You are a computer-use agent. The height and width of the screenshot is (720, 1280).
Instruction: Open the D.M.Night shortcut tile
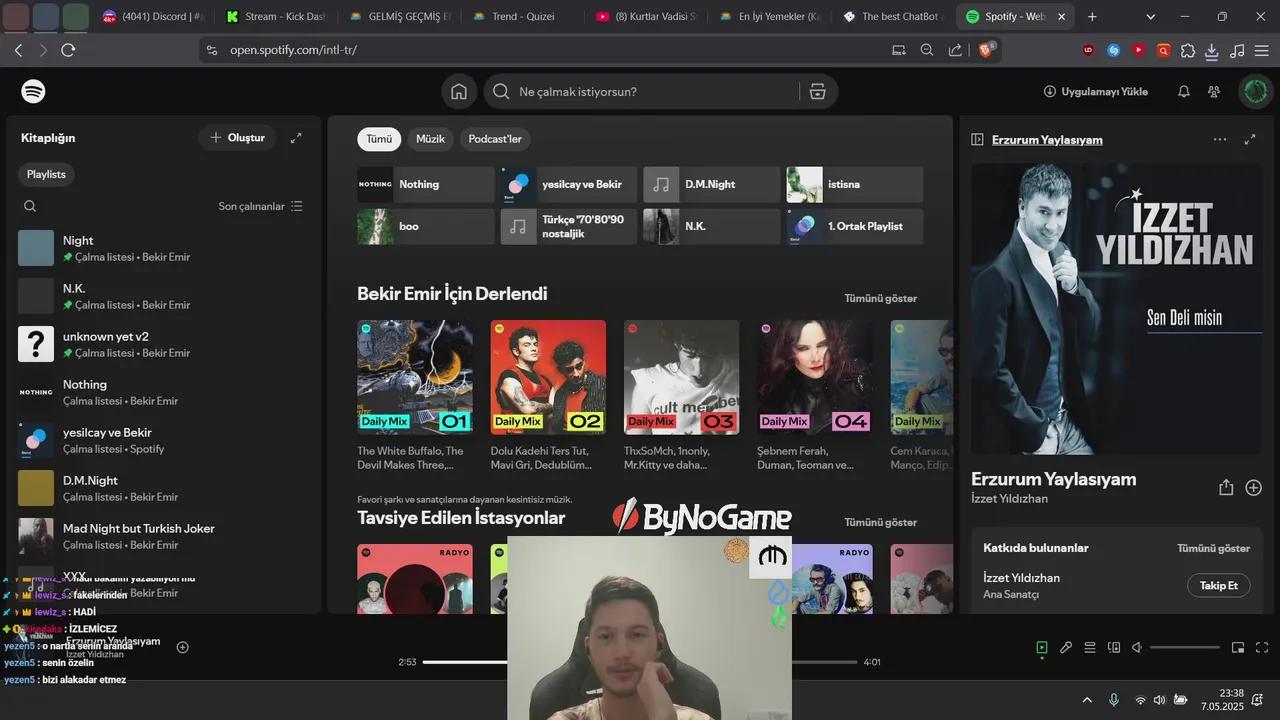pyautogui.click(x=712, y=184)
